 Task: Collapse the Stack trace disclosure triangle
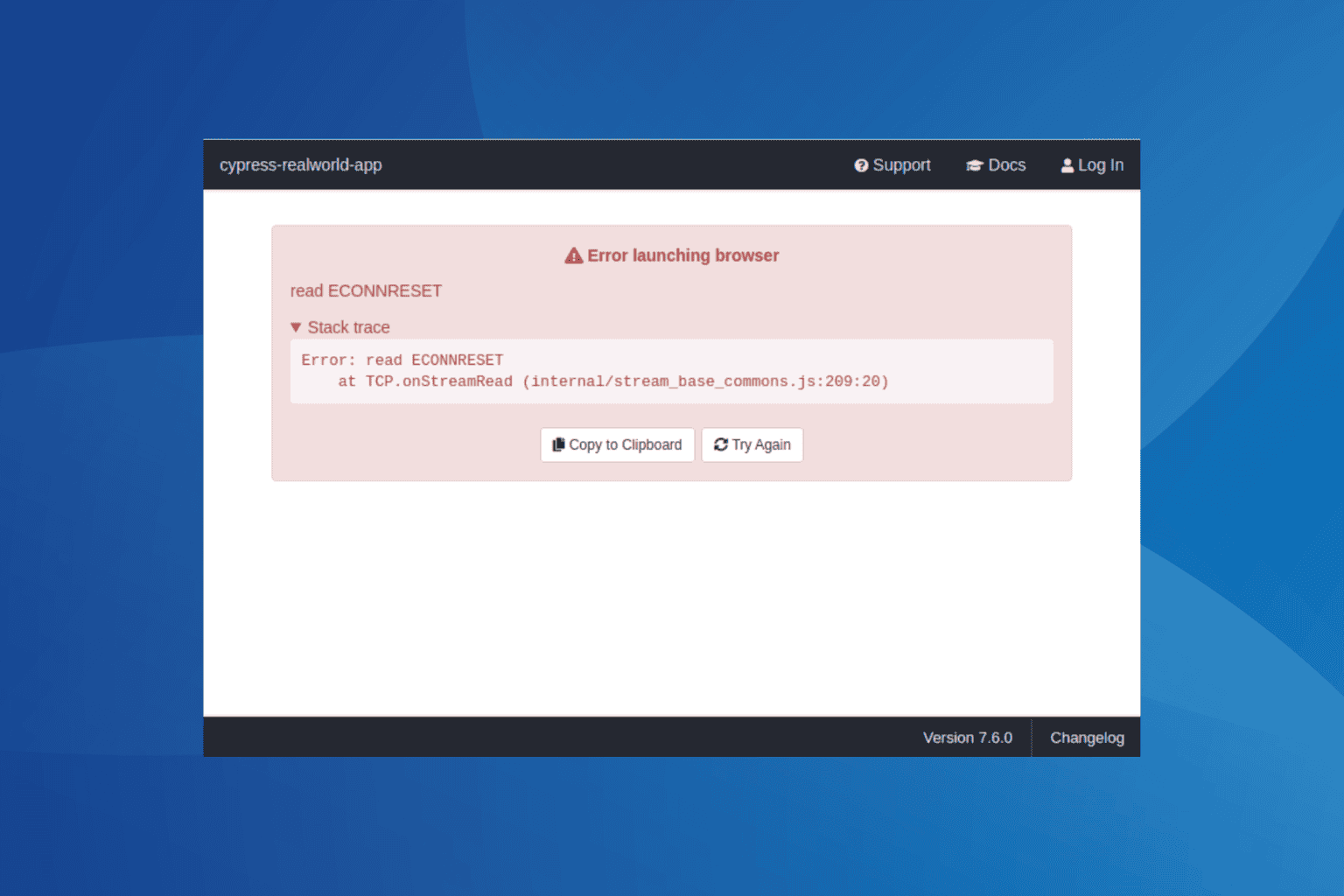click(296, 327)
